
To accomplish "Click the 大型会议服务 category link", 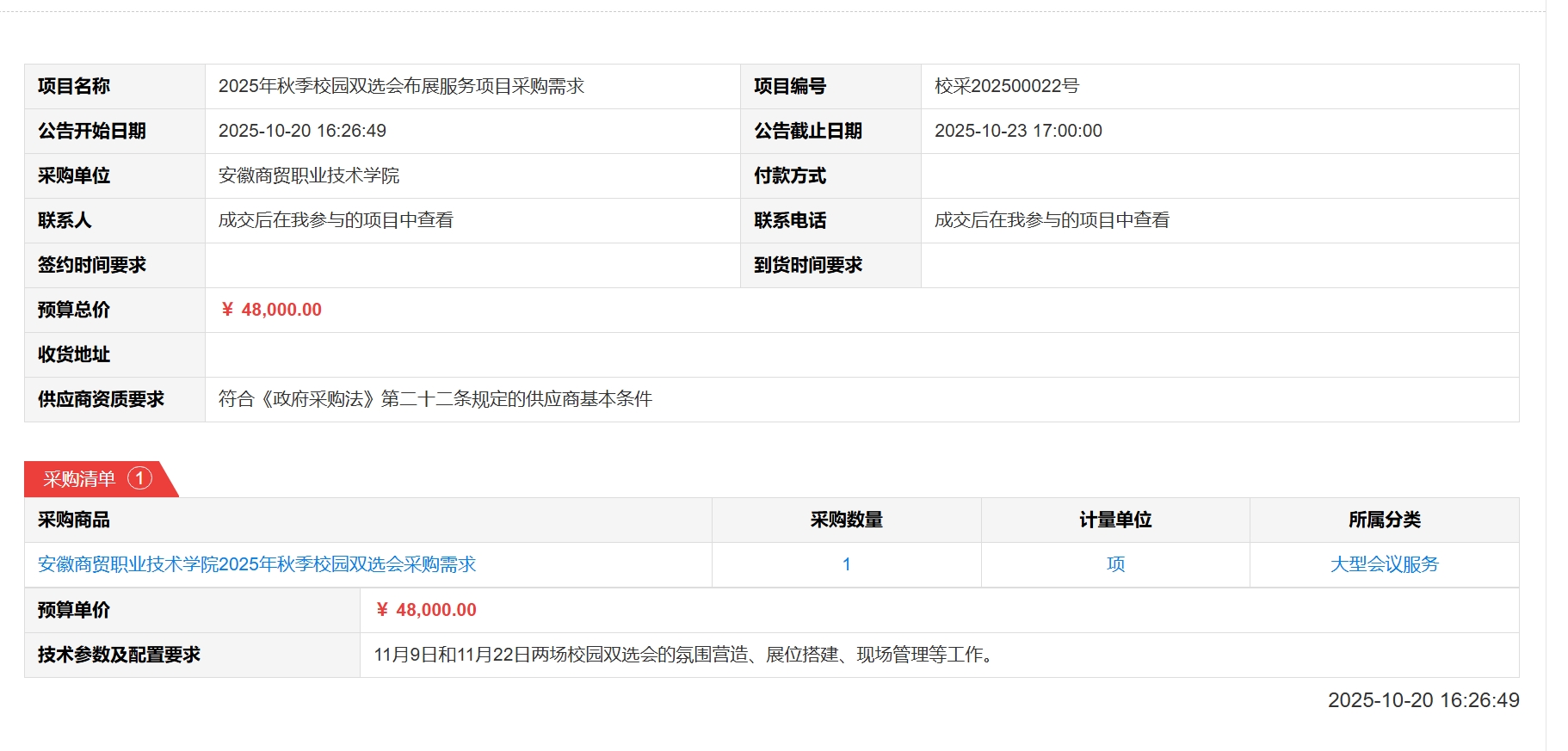I will (x=1384, y=564).
